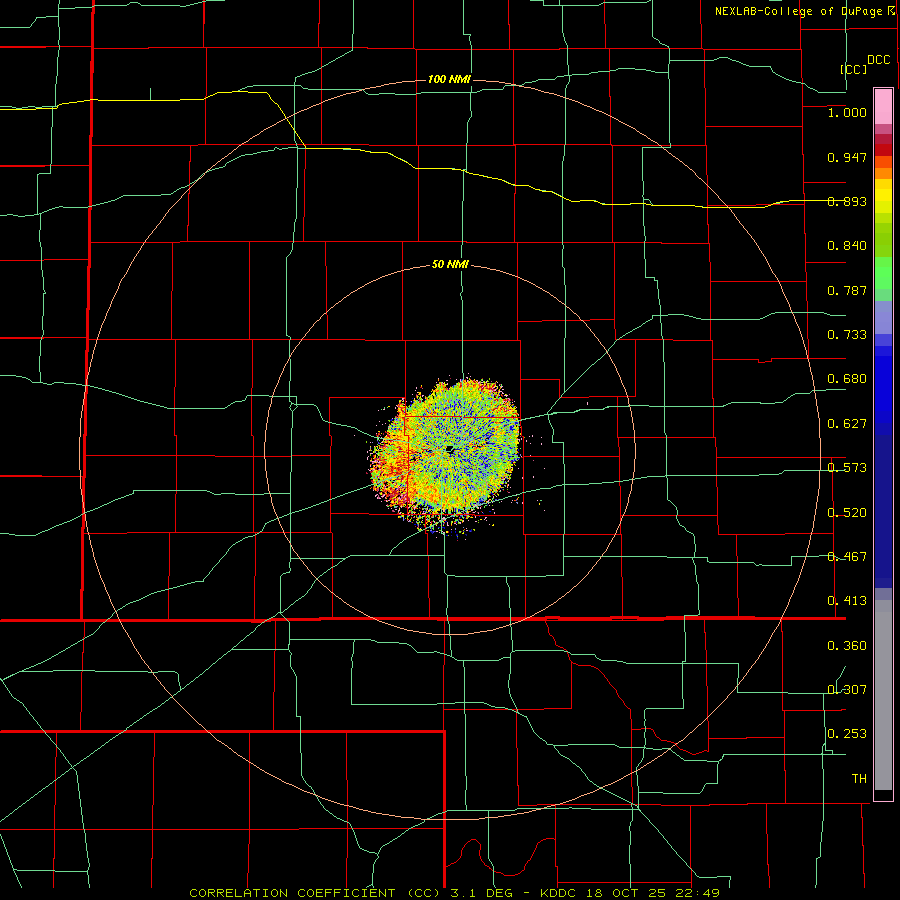This screenshot has height=900, width=900.
Task: Click the 0.573 scale value
Action: 847,468
